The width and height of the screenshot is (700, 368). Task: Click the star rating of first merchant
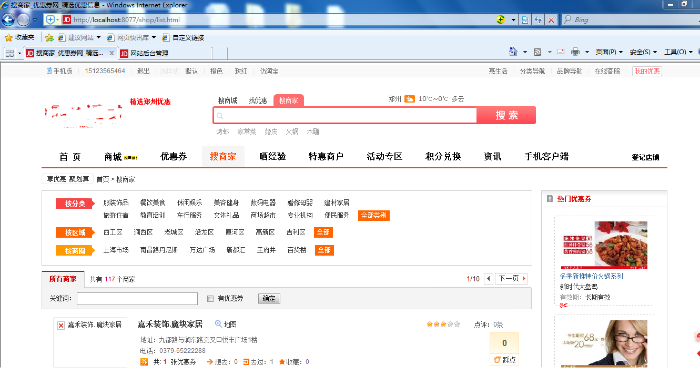[443, 324]
